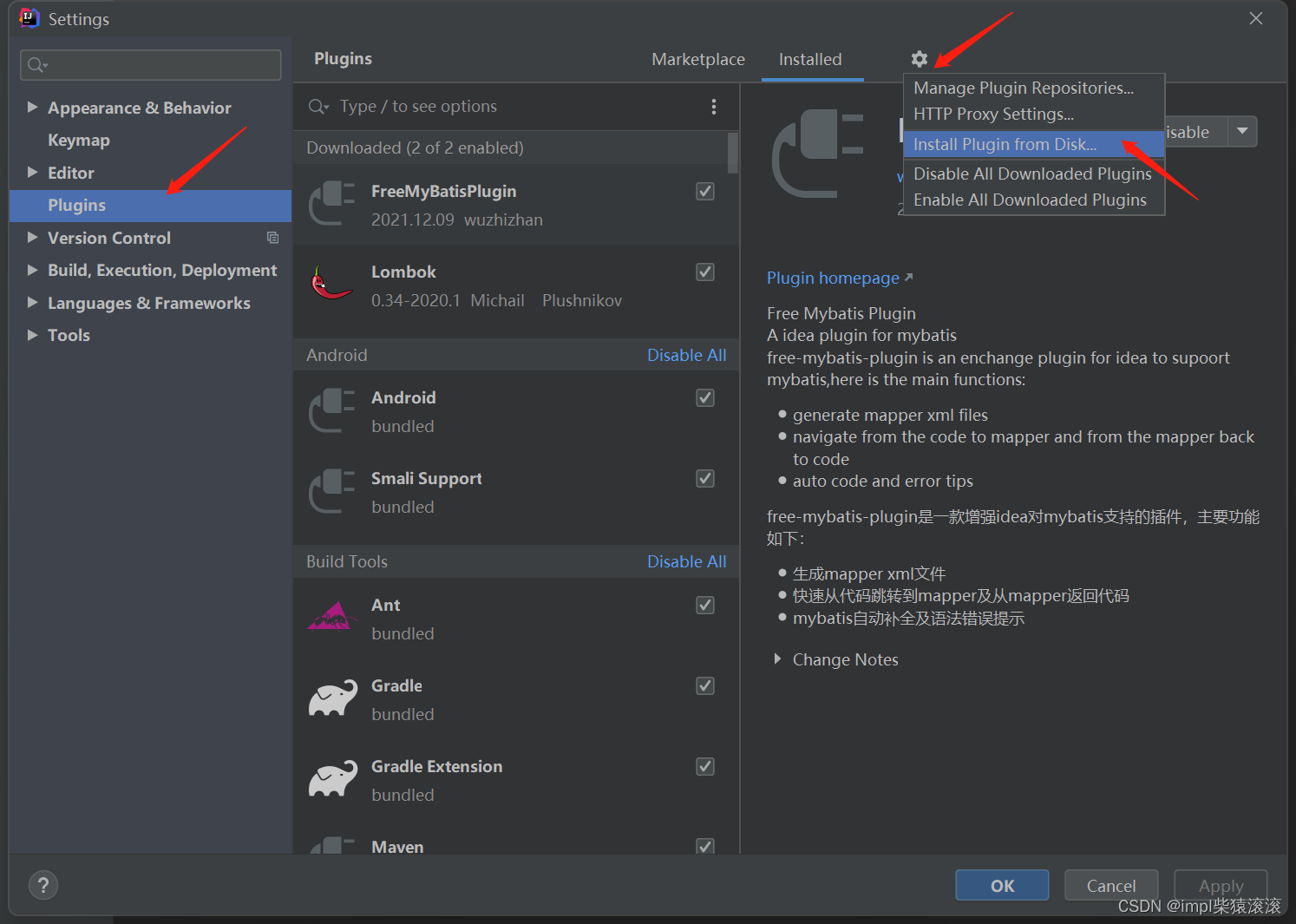1296x924 pixels.
Task: Open the three-dot plugin search options
Action: (713, 107)
